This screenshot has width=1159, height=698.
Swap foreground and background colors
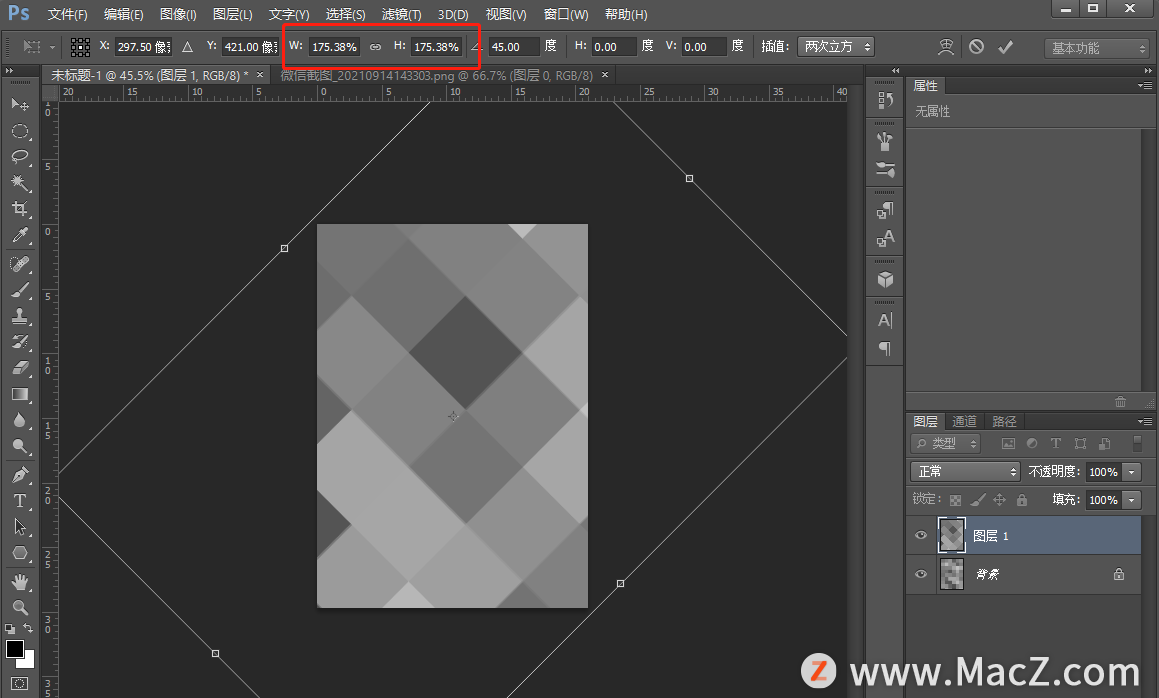(28, 628)
